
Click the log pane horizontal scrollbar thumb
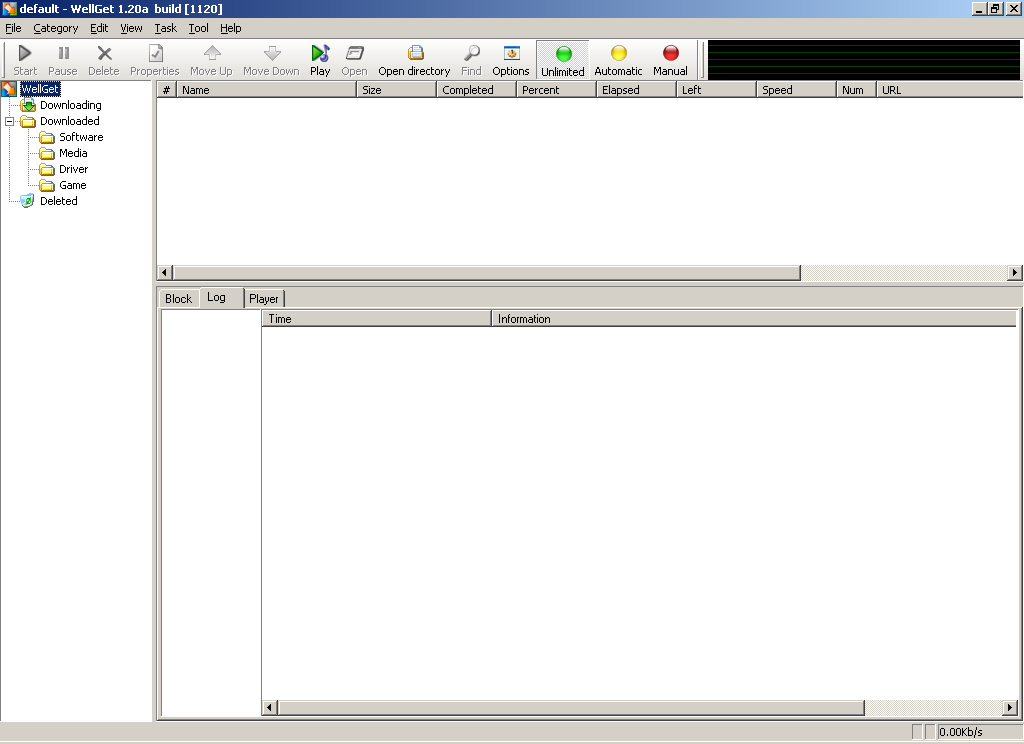[571, 707]
